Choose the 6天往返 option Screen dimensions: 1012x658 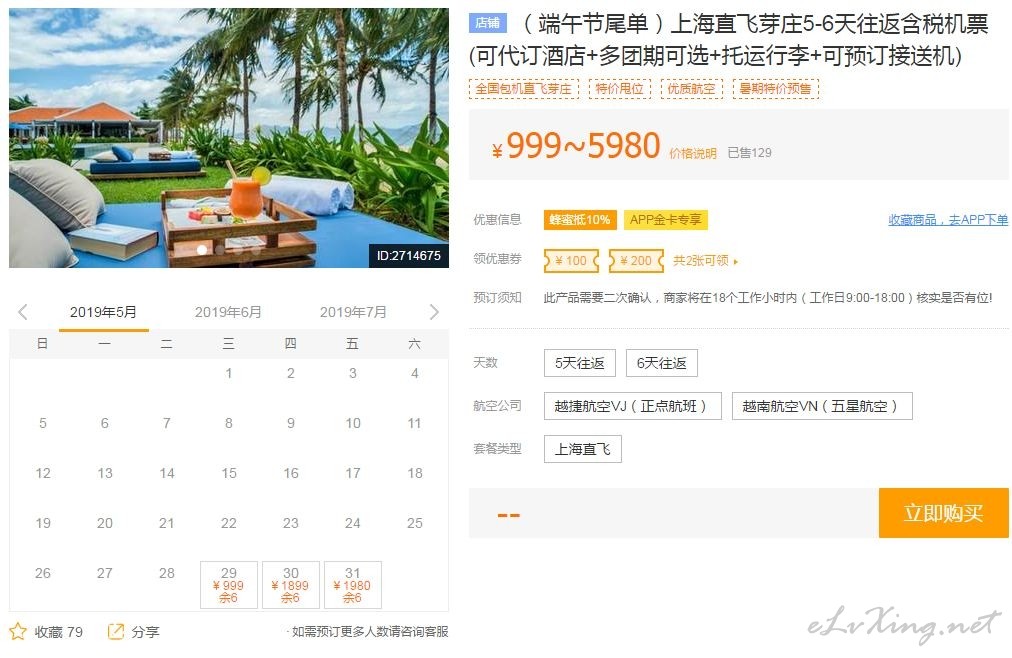click(662, 363)
